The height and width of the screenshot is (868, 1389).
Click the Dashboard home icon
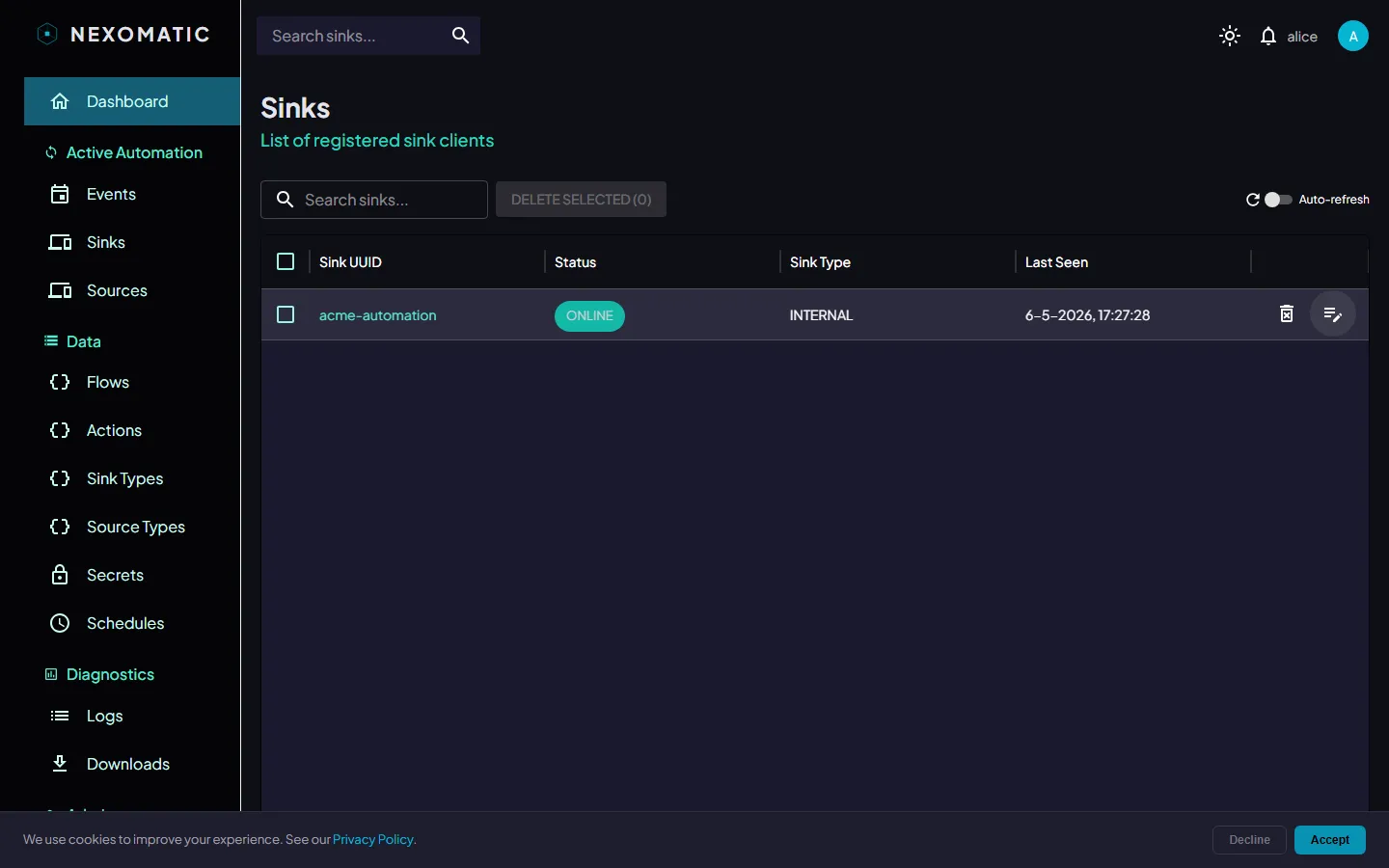tap(60, 101)
